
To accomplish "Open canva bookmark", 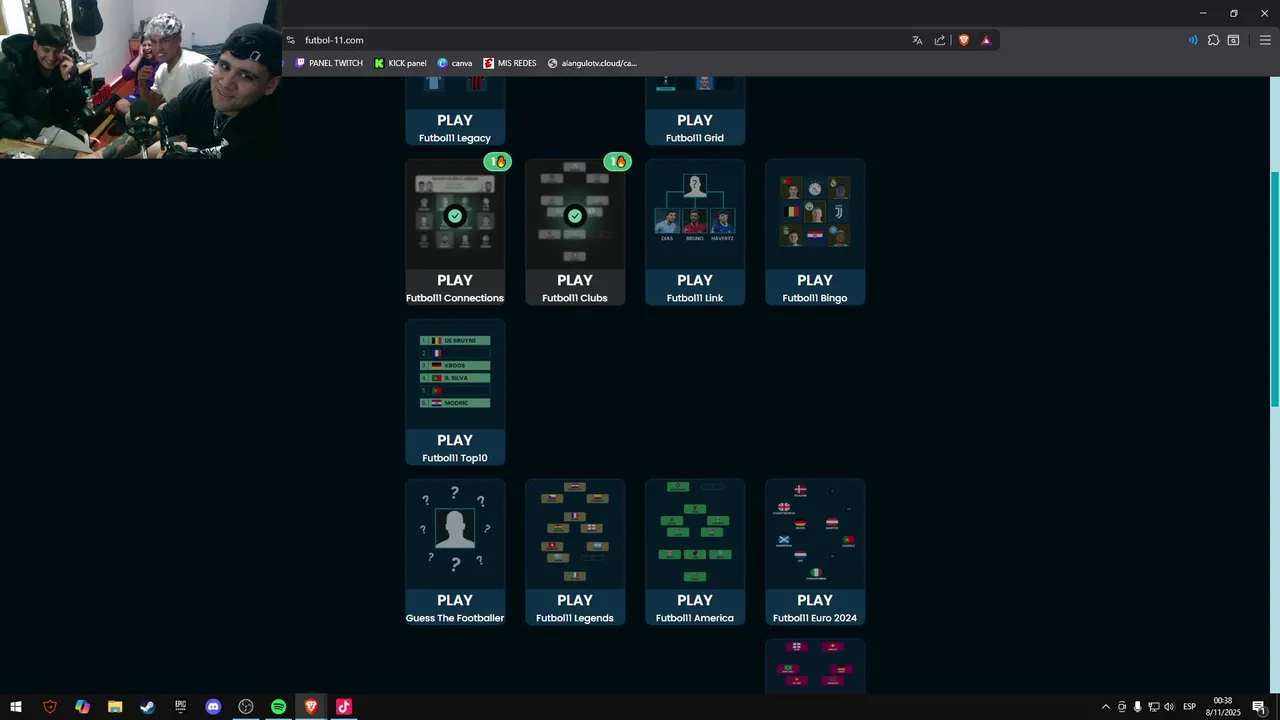I will pos(455,63).
